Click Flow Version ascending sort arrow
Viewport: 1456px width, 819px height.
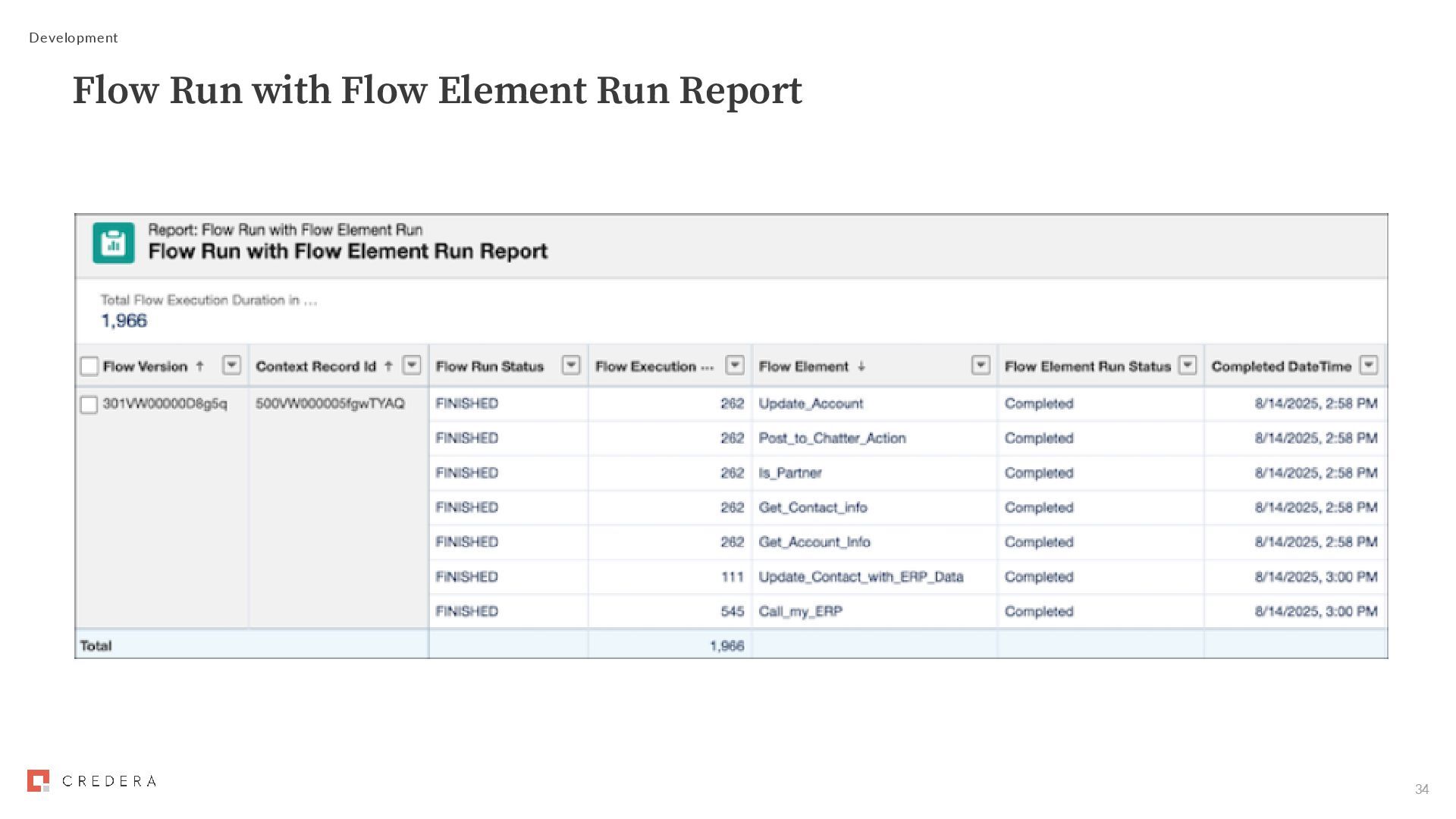[x=200, y=366]
